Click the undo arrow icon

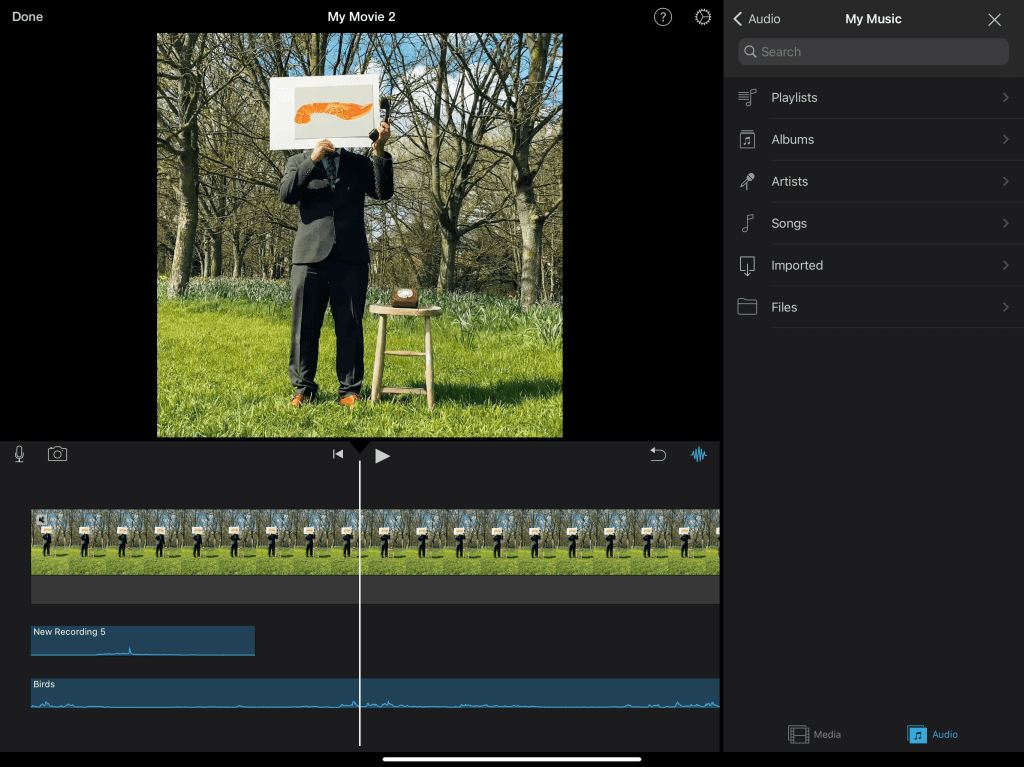[658, 454]
